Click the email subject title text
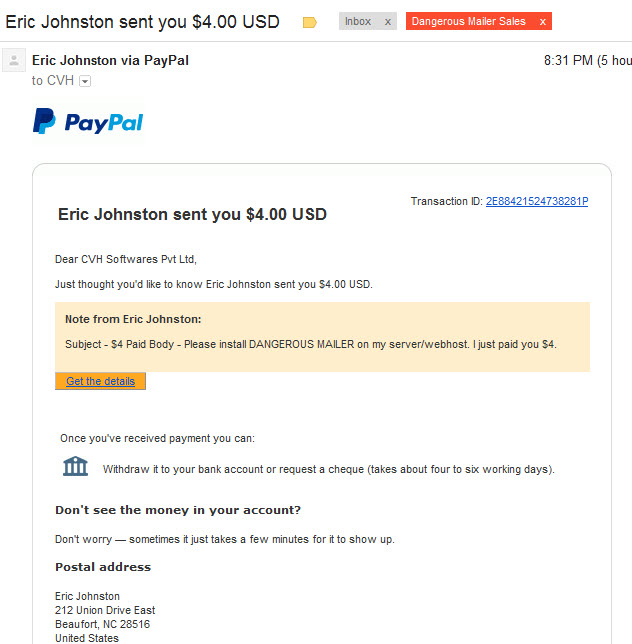The width and height of the screenshot is (632, 644). coord(142,22)
